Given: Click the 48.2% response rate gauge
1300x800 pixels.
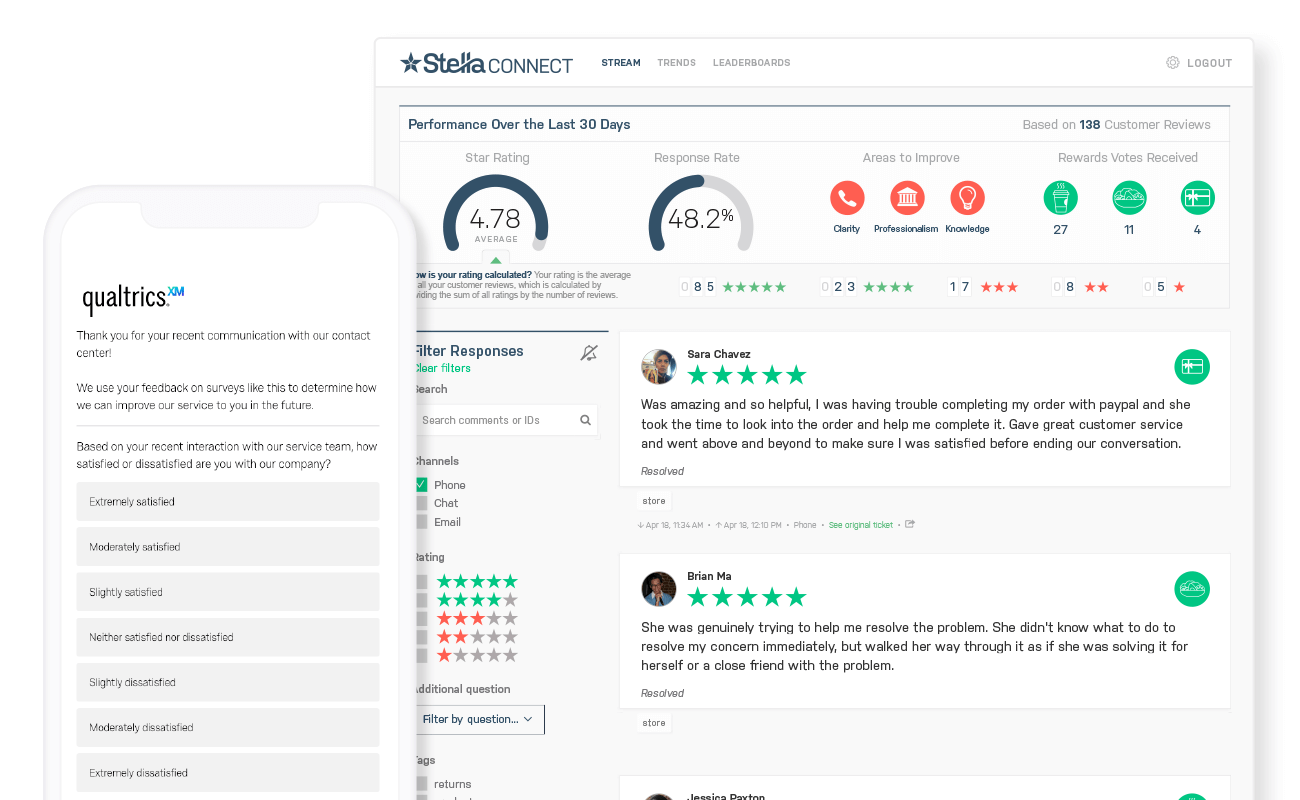Looking at the screenshot, I should click(701, 213).
